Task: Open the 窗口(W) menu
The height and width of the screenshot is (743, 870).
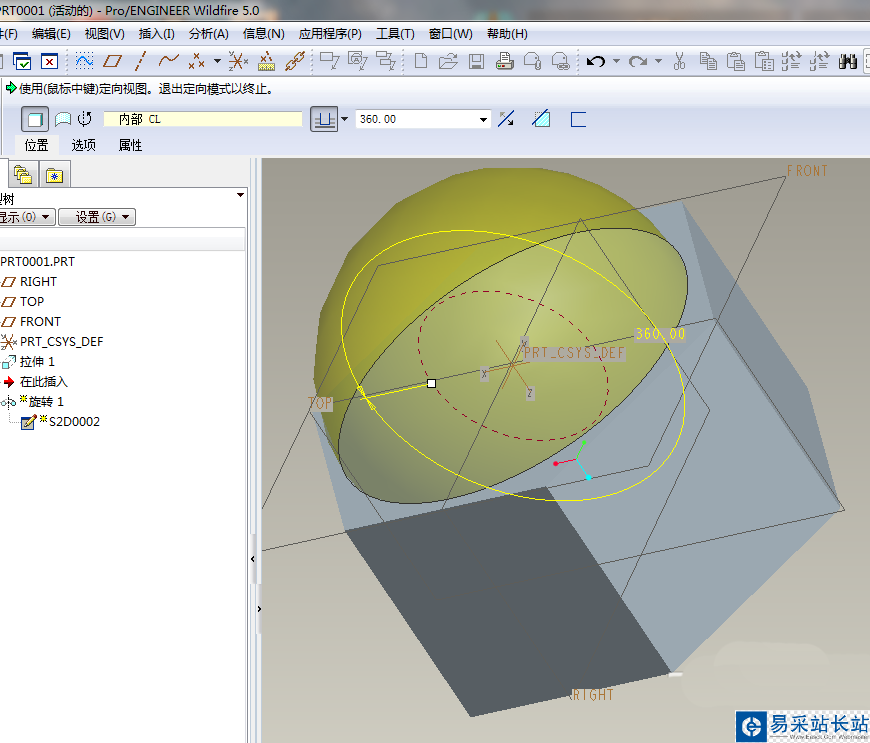Action: [x=451, y=34]
